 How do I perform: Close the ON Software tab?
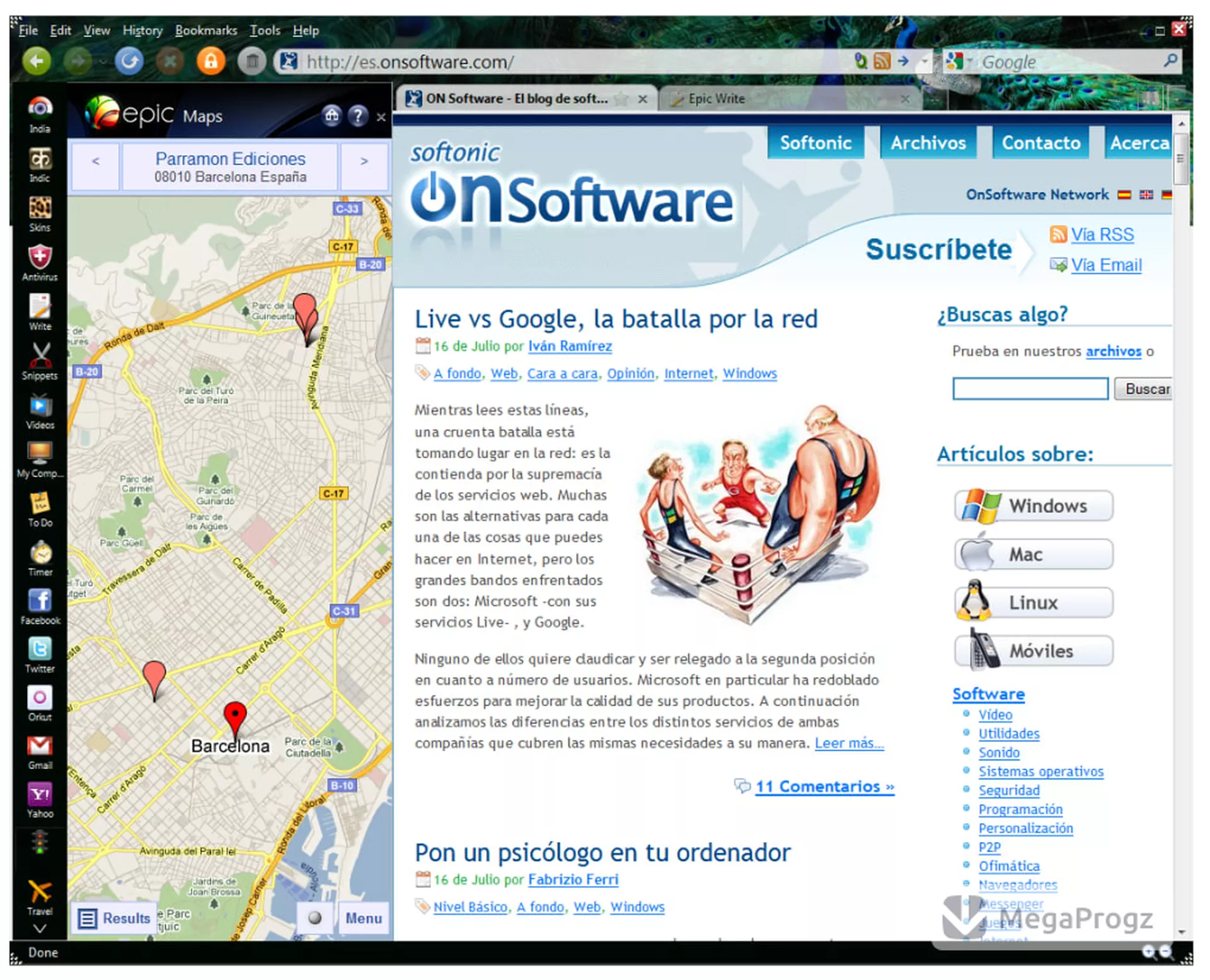[x=642, y=99]
